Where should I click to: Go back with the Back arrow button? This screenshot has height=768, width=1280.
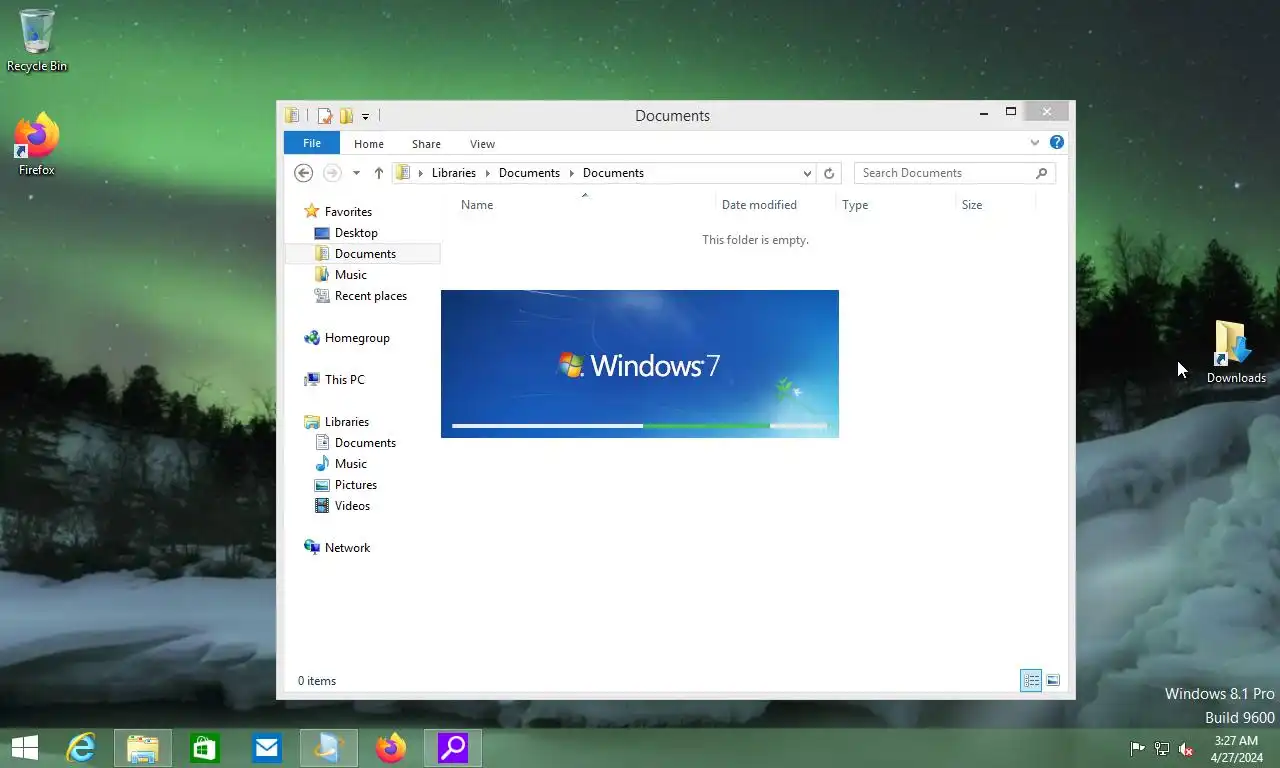(x=304, y=173)
